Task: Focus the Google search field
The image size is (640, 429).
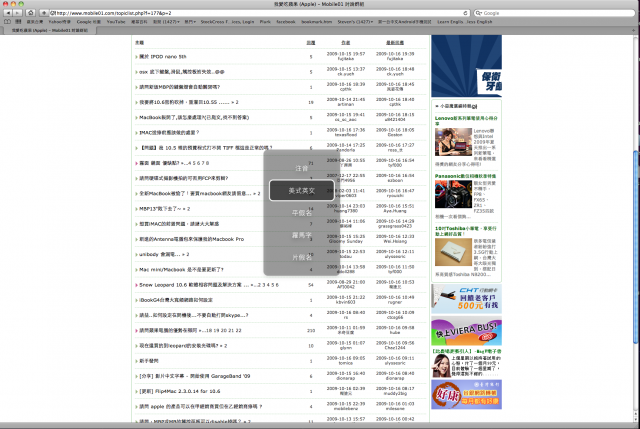Action: coord(554,13)
